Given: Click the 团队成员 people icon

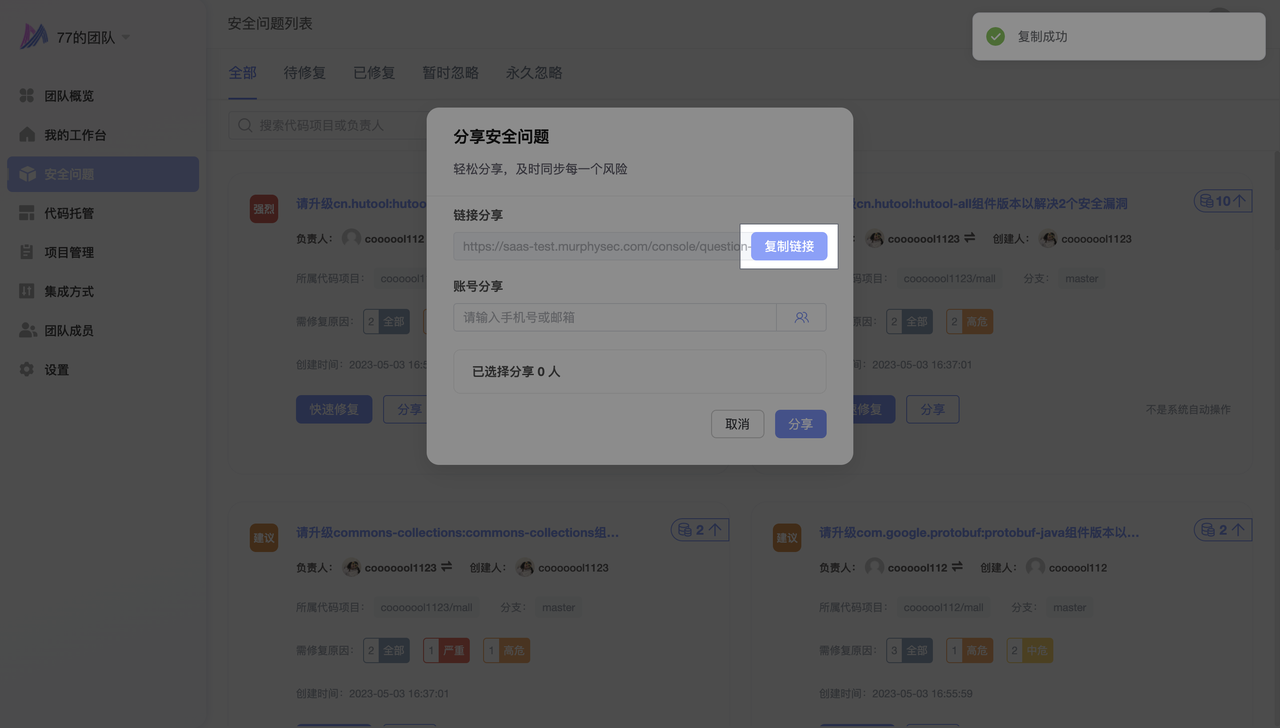Looking at the screenshot, I should pos(27,330).
